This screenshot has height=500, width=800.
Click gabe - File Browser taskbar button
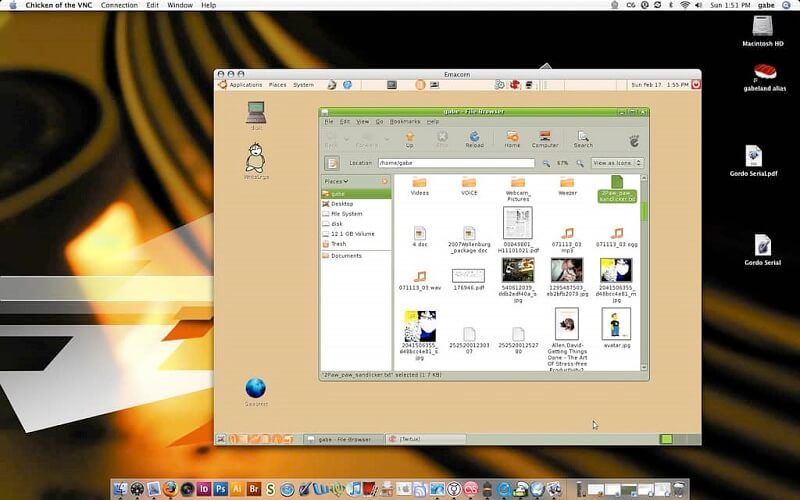click(344, 439)
